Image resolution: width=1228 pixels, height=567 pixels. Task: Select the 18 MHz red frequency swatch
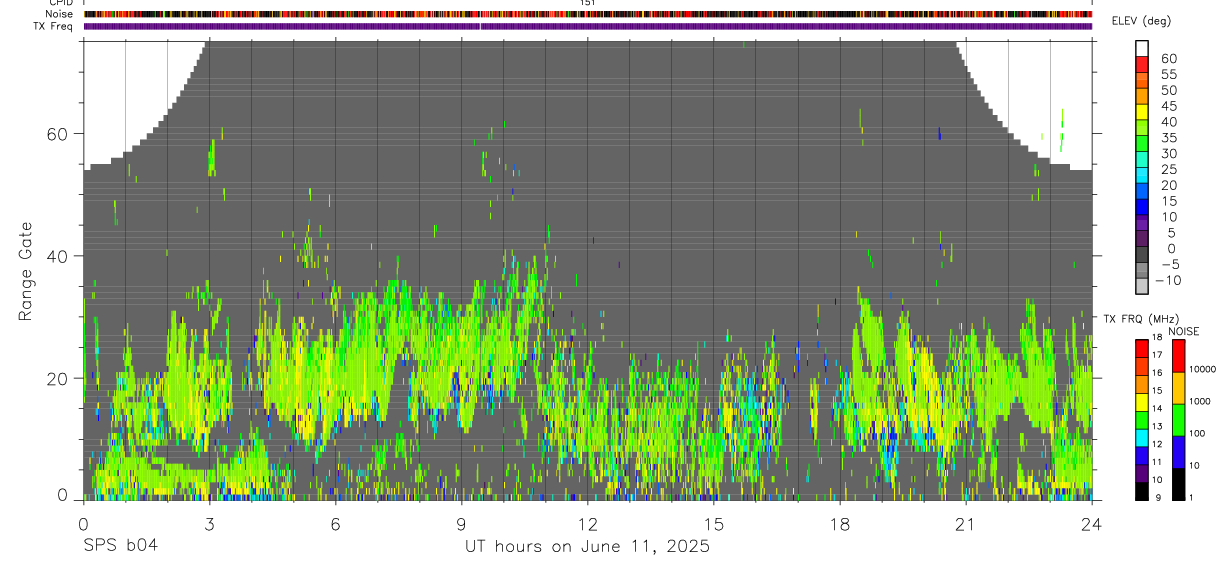pos(1142,347)
